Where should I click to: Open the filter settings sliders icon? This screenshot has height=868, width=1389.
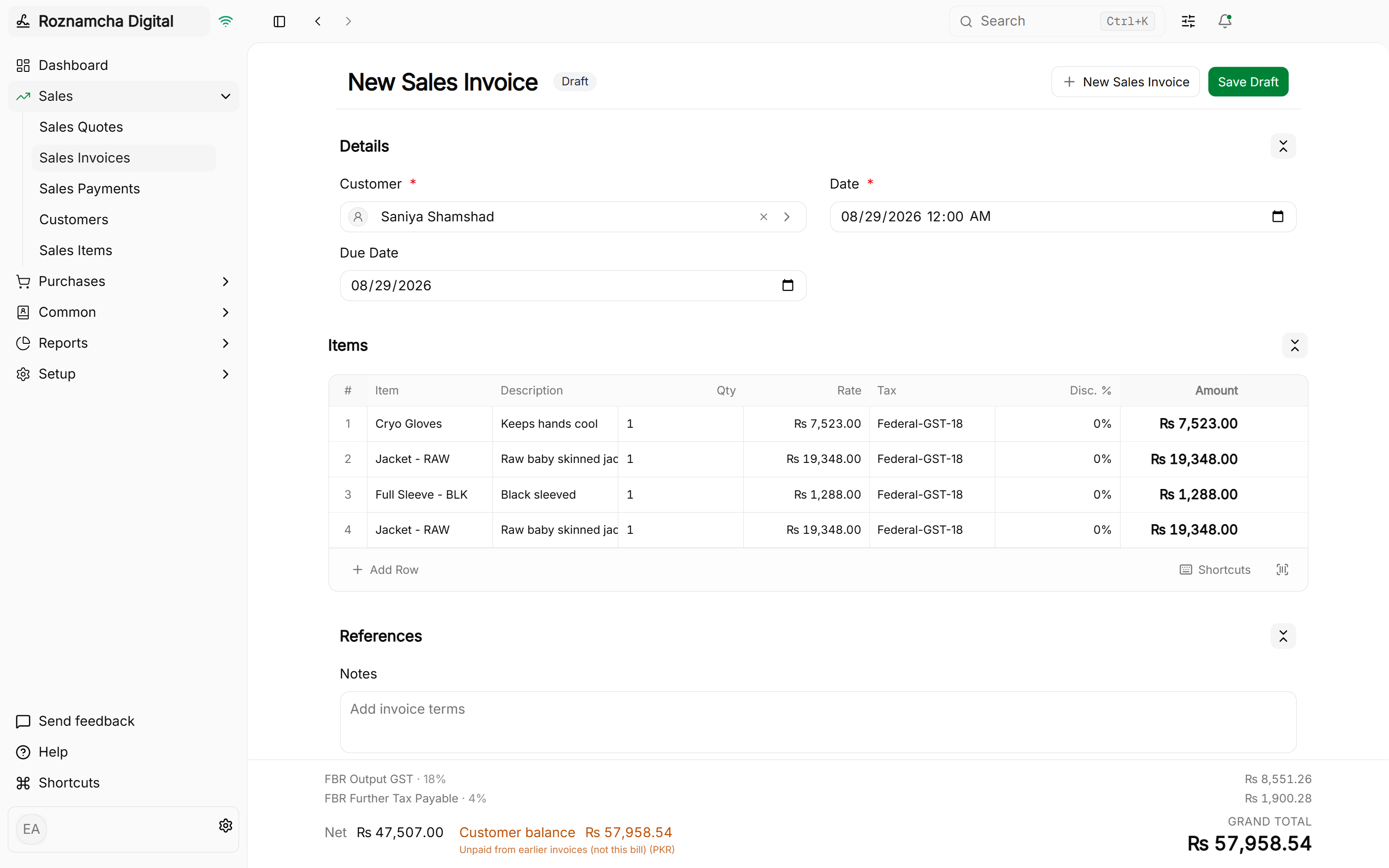click(1188, 21)
